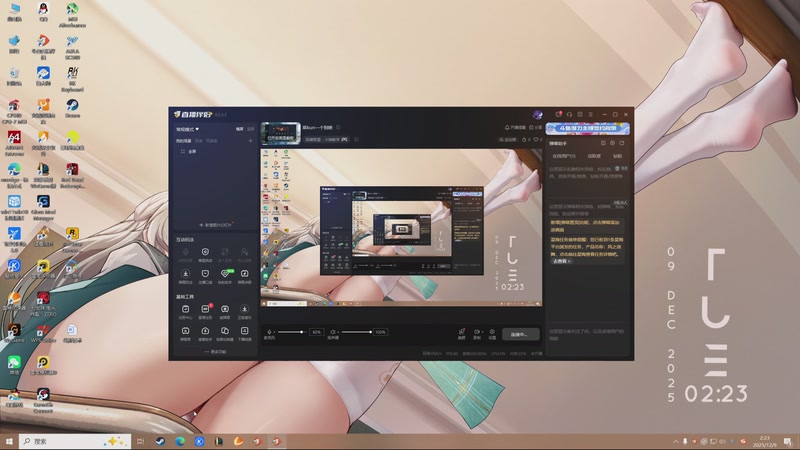The width and height of the screenshot is (800, 450).
Task: Open the 装扮 decoration icon
Action: pos(461,334)
